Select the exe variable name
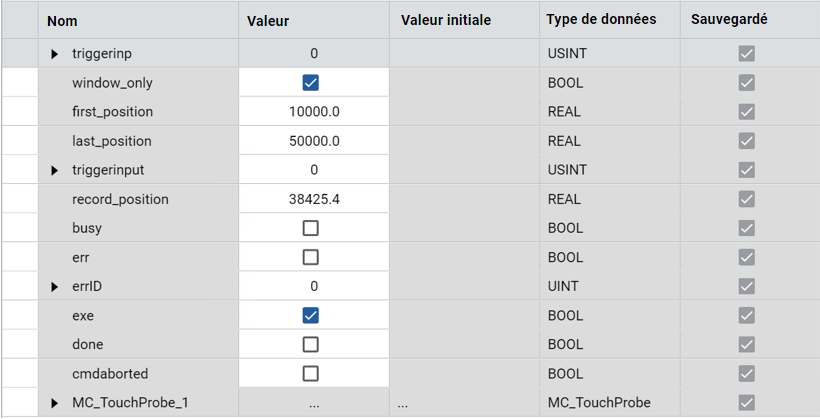The width and height of the screenshot is (820, 419). coord(83,316)
